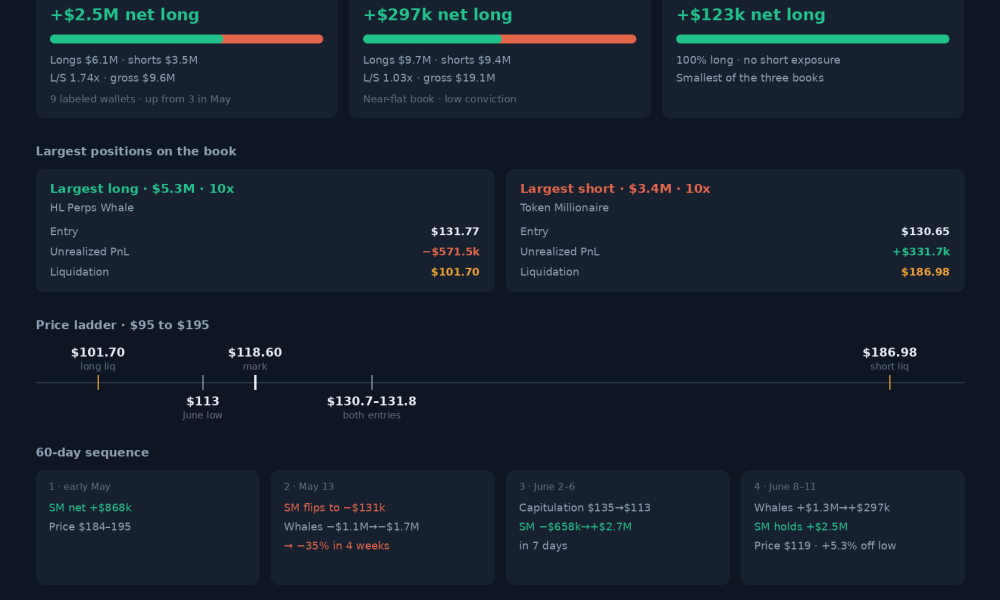The height and width of the screenshot is (600, 1000).
Task: Click the +$2.5M net long heading
Action: point(124,15)
